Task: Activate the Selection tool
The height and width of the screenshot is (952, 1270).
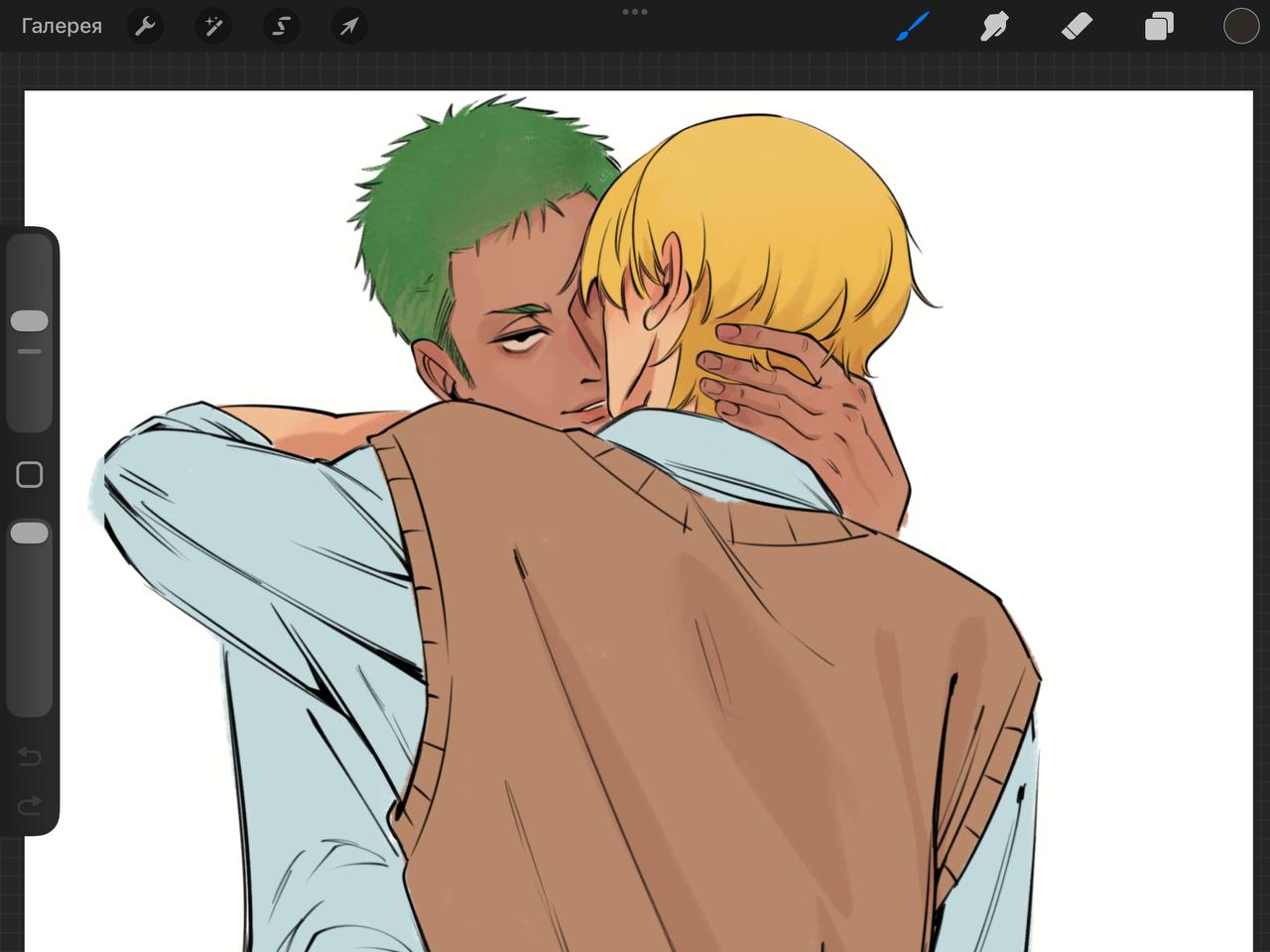Action: point(281,26)
